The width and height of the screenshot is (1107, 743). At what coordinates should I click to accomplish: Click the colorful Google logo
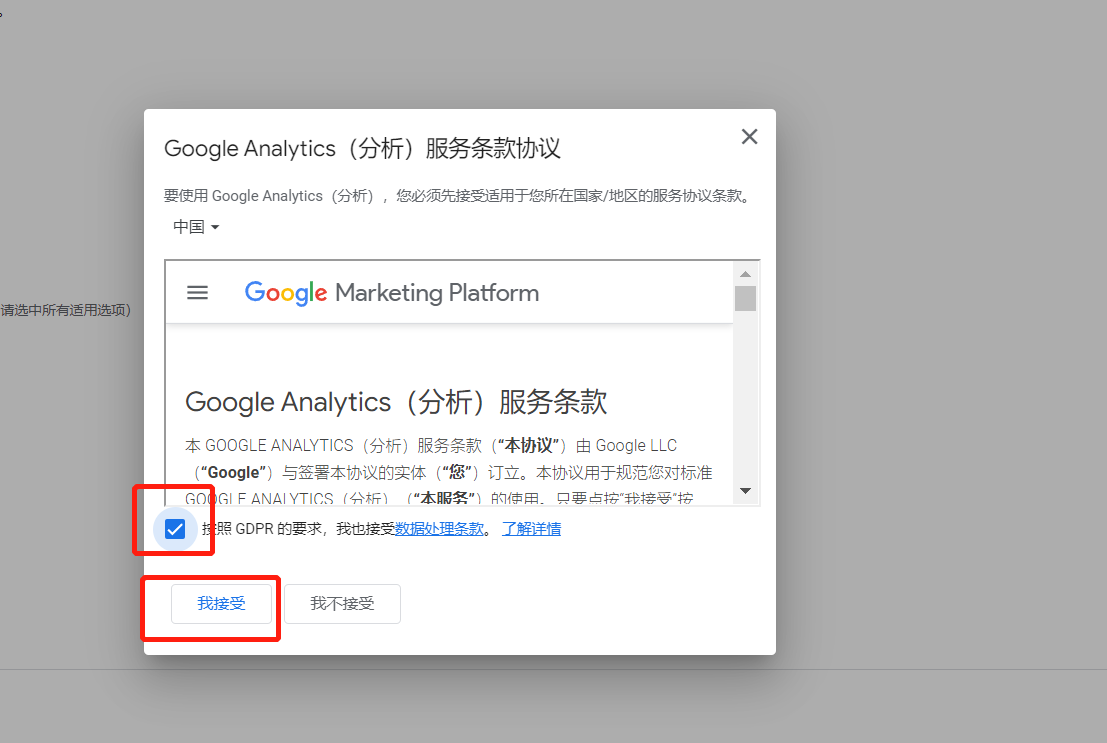(286, 292)
